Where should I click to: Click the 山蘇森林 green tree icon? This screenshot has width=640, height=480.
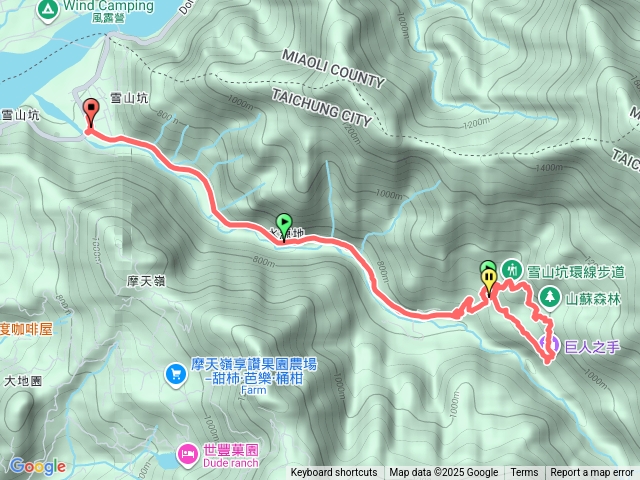549,299
